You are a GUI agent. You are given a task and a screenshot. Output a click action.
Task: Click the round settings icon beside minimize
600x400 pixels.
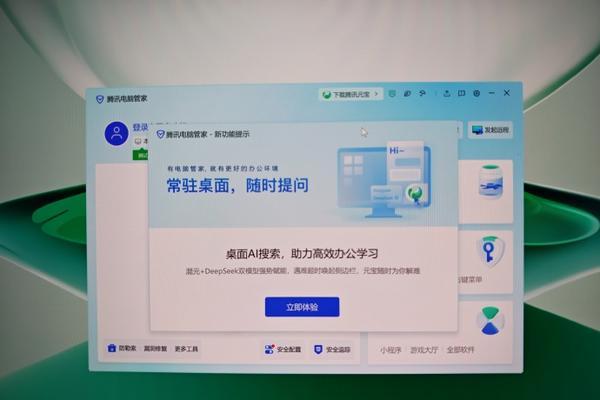(476, 93)
